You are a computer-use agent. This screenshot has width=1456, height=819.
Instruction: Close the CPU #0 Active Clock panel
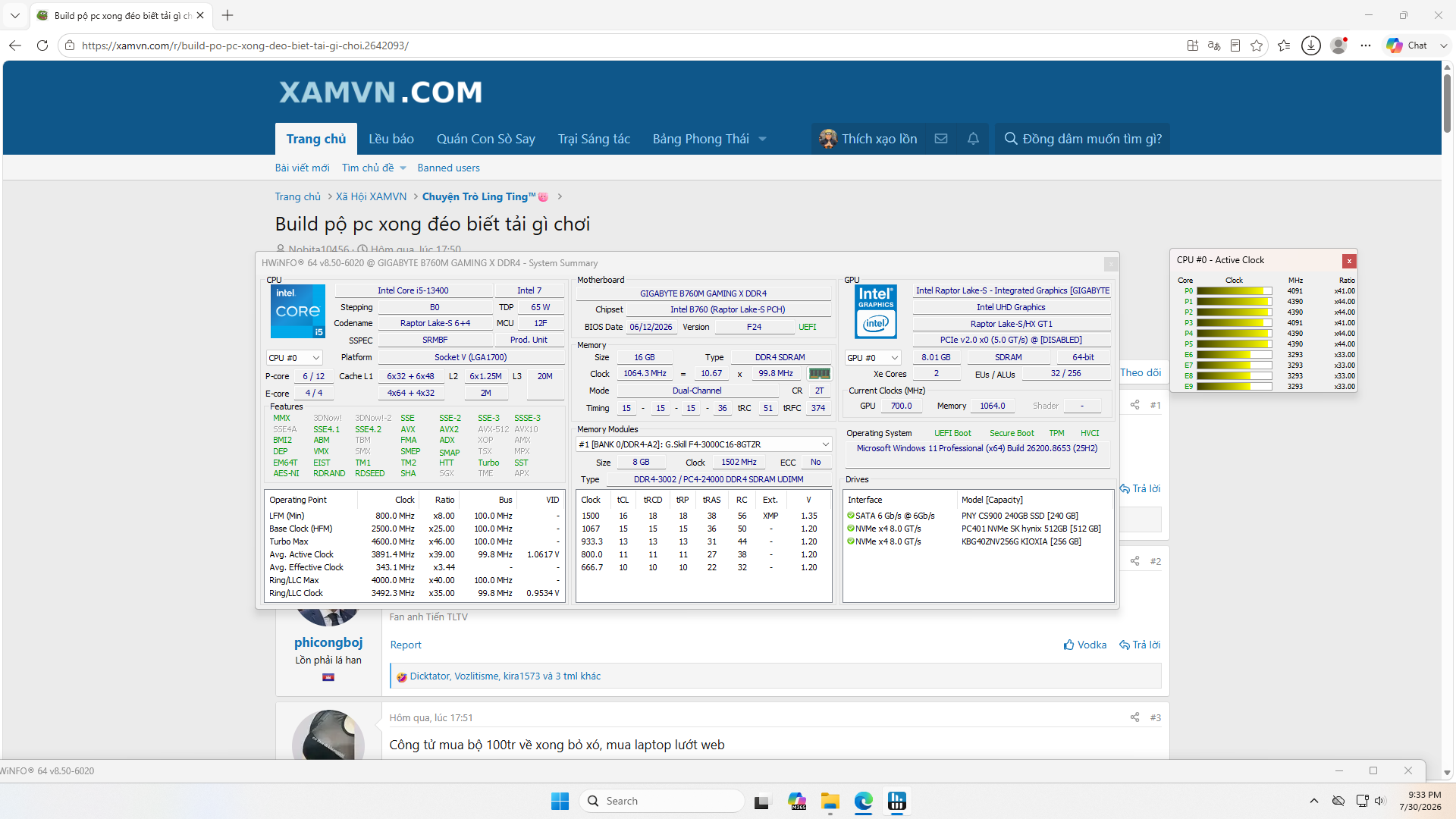coord(1349,261)
